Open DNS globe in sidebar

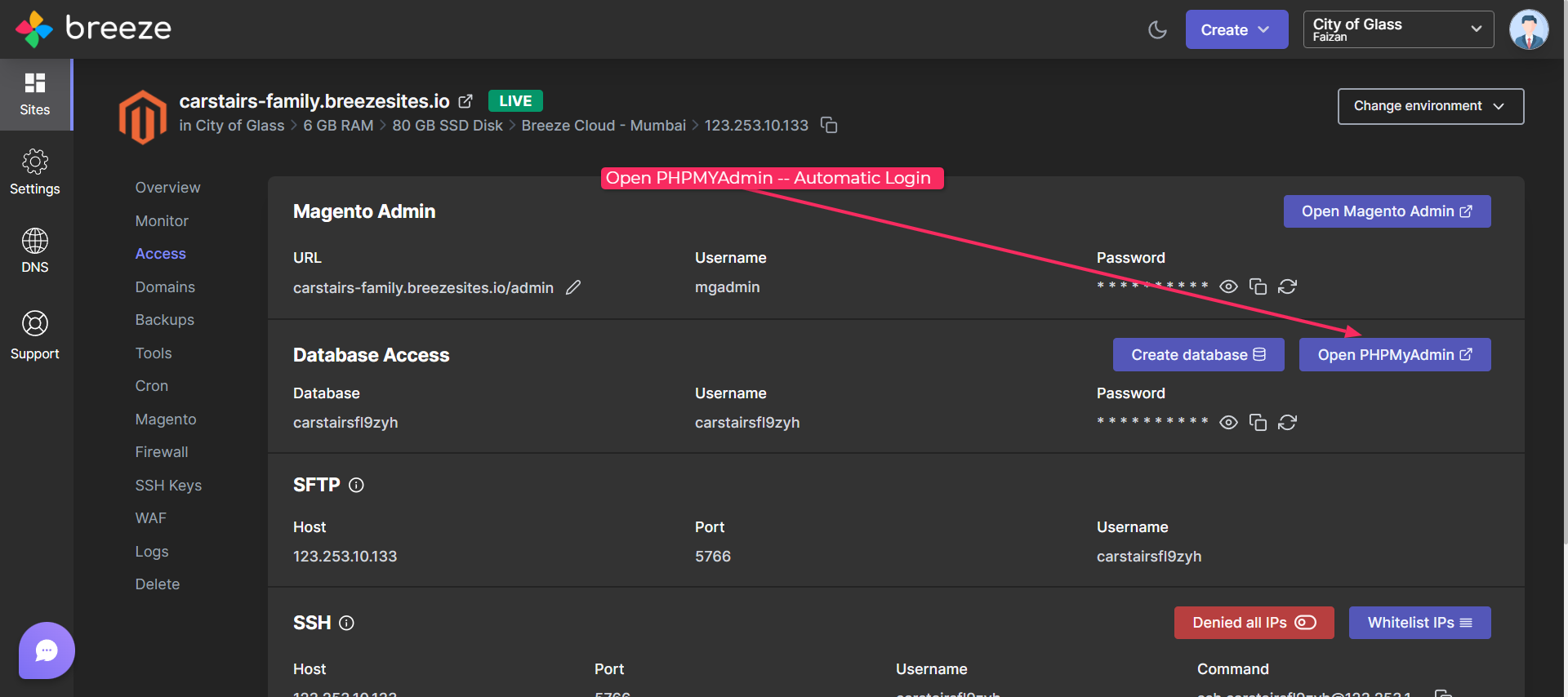coord(35,251)
